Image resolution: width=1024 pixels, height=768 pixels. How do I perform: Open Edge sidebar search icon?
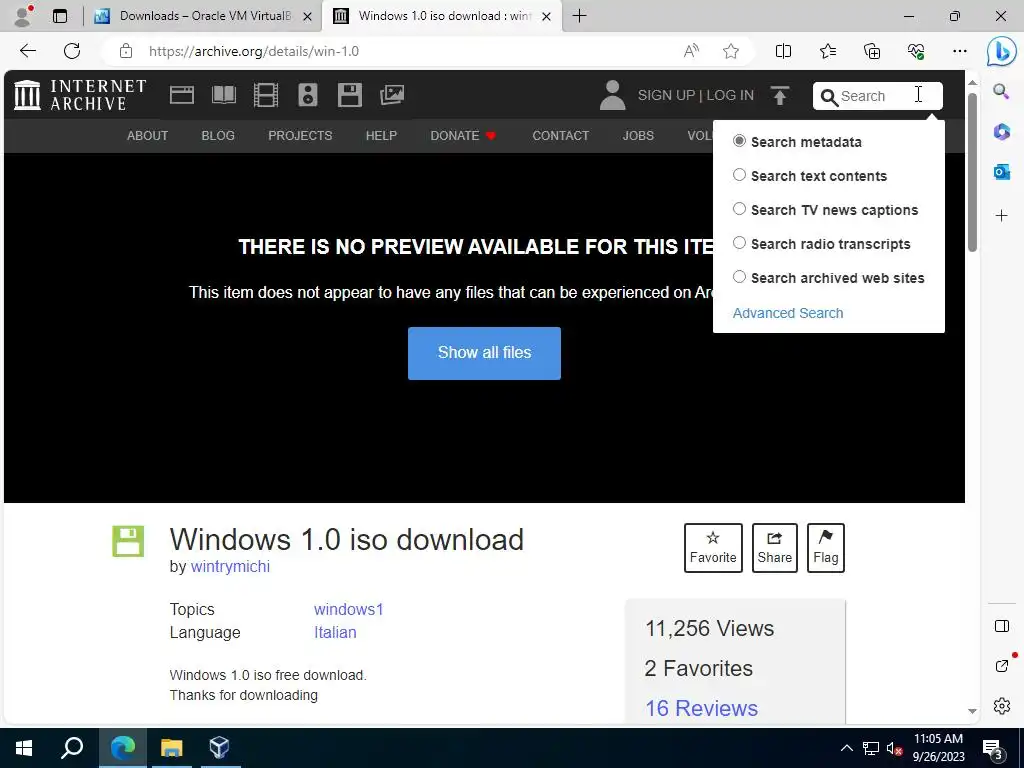[x=1001, y=91]
